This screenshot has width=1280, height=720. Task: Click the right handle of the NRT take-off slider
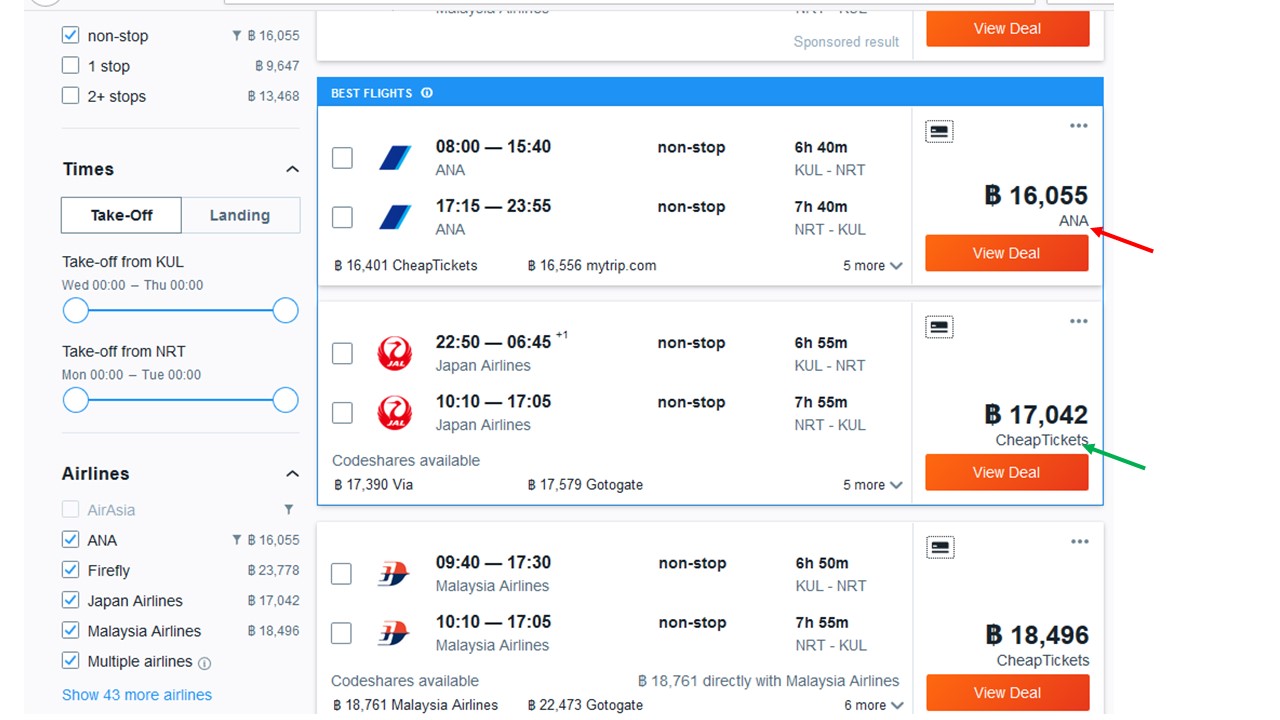(x=286, y=401)
